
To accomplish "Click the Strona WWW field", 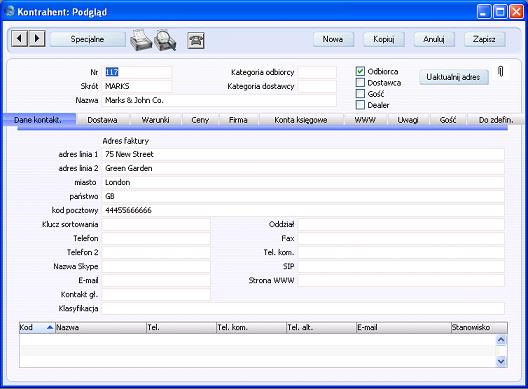I will pyautogui.click(x=401, y=281).
